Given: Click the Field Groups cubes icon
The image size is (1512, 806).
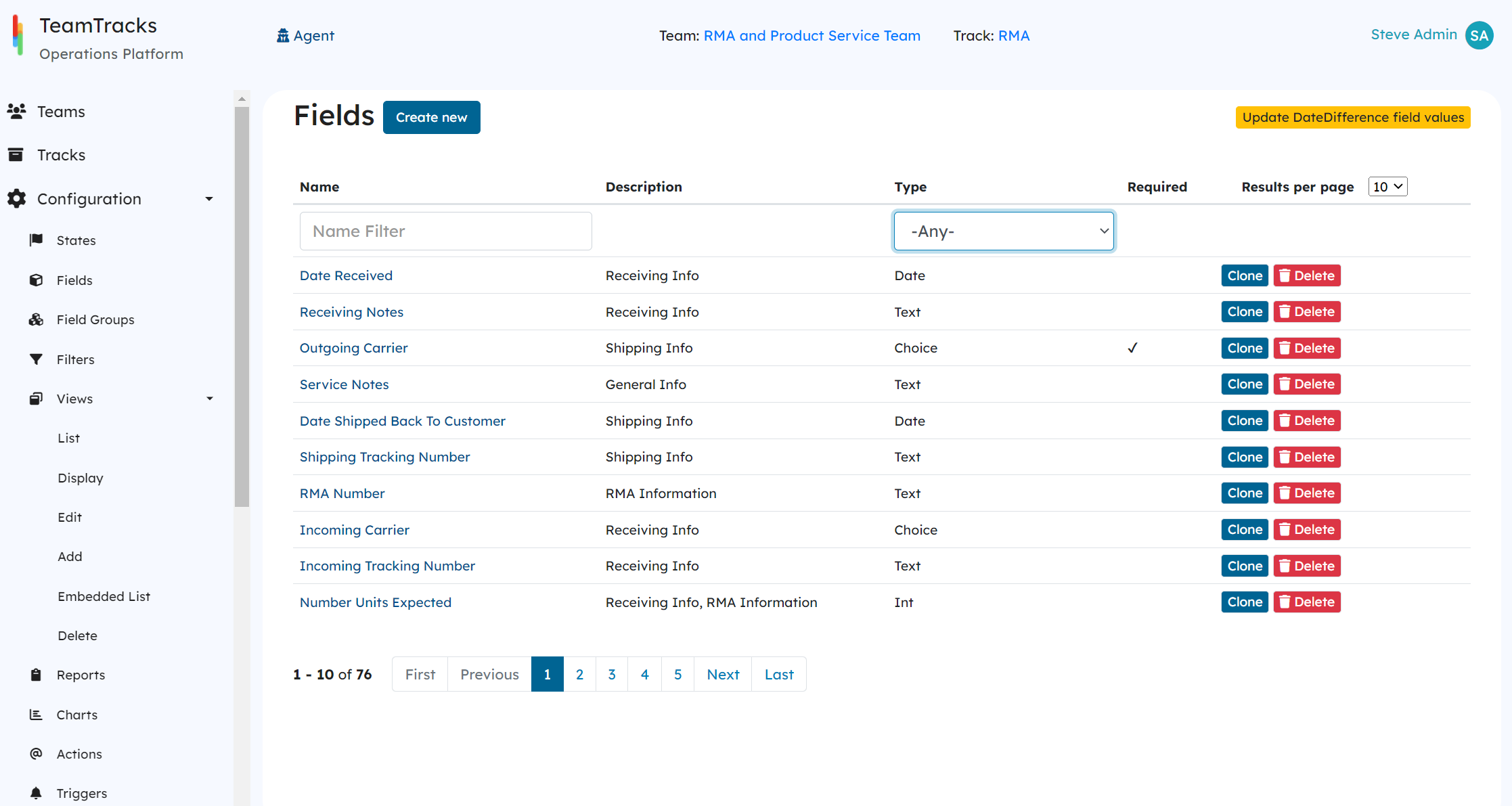Looking at the screenshot, I should coord(37,319).
